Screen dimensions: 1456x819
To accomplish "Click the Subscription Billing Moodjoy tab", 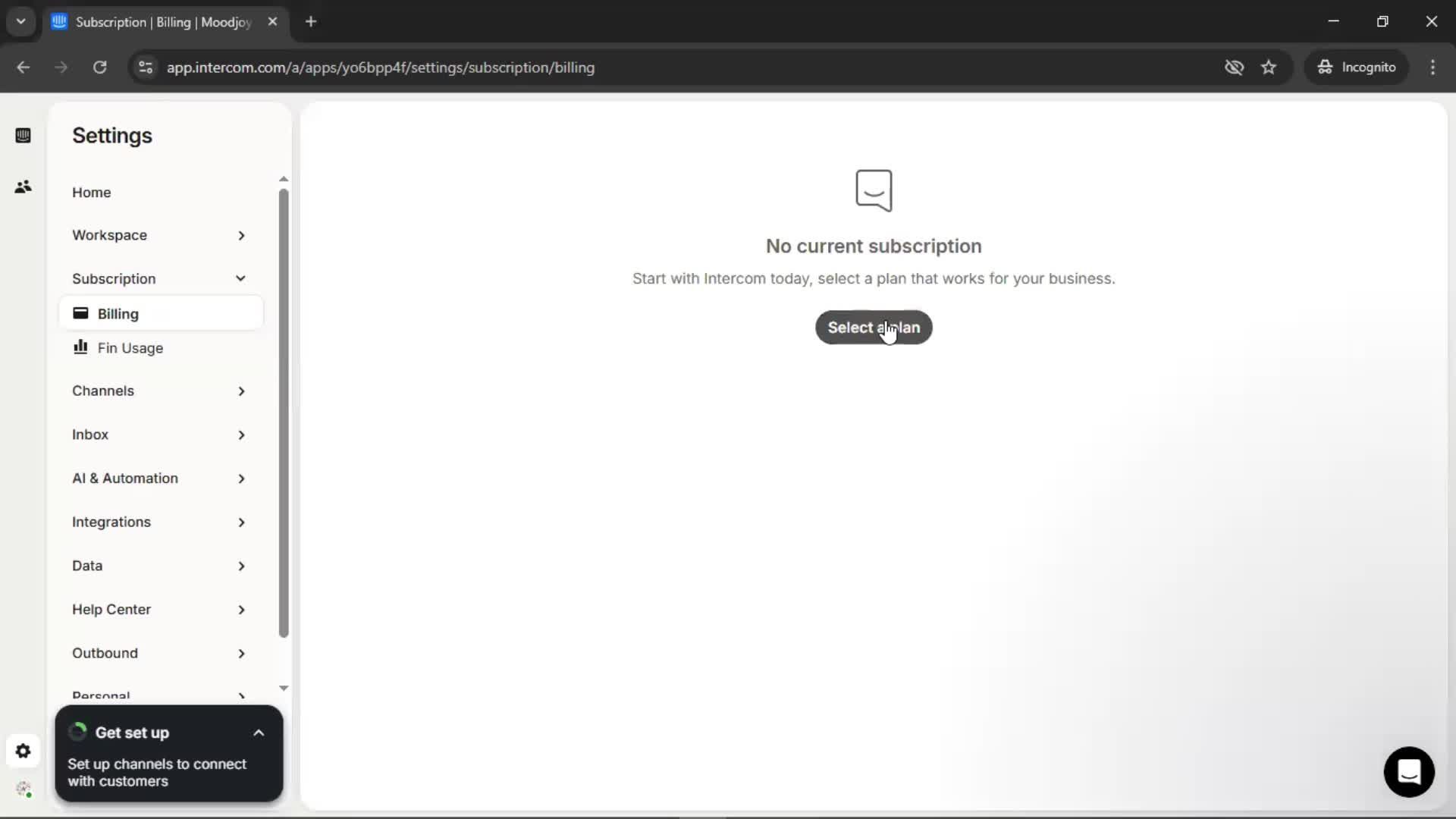I will 165,21.
